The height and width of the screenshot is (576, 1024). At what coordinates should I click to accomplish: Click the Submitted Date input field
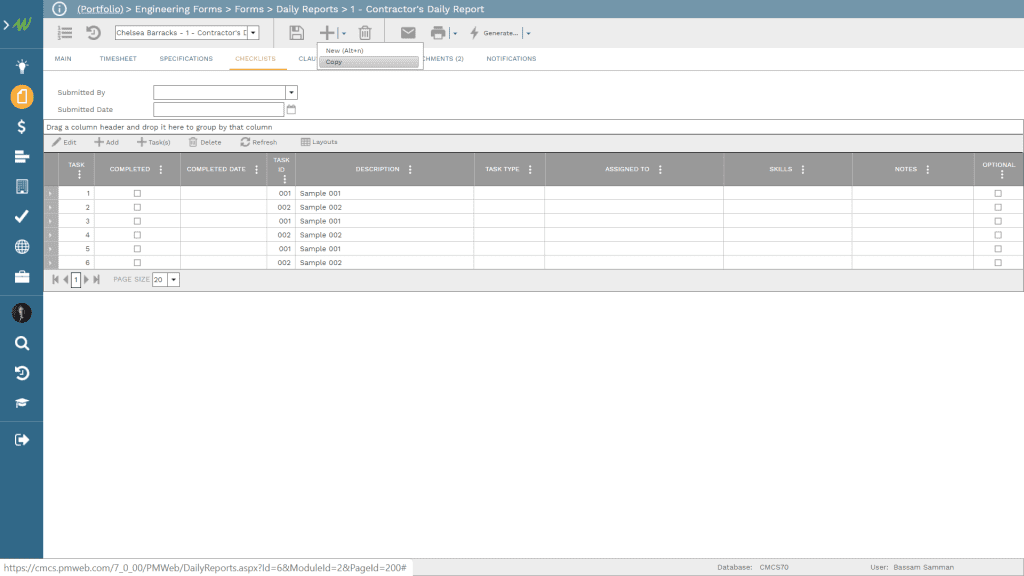click(x=219, y=110)
